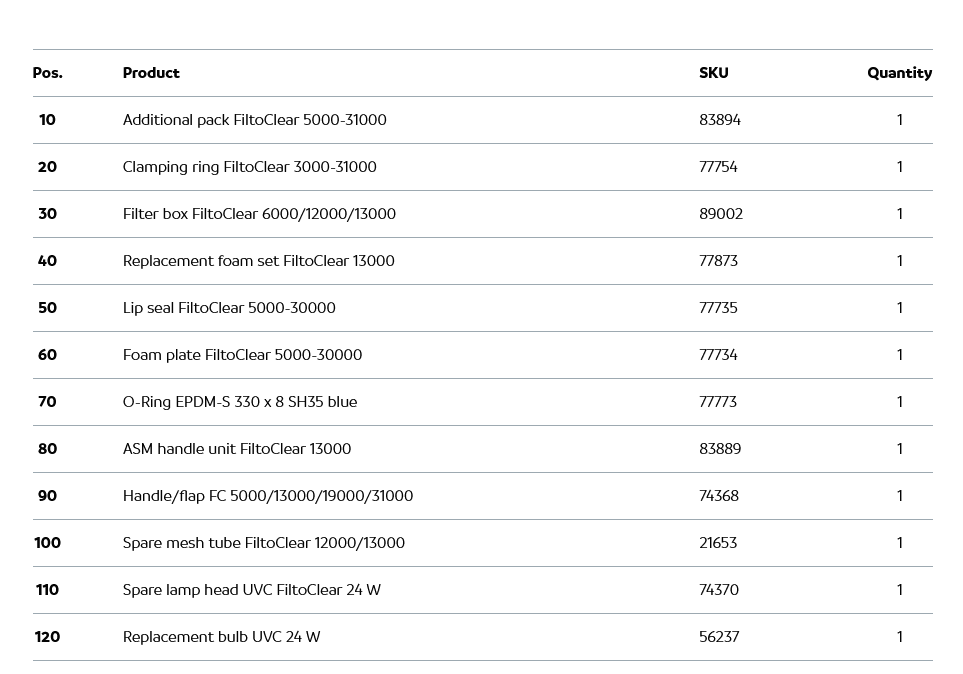
Task: Select SKU number 56237
Action: click(x=719, y=637)
